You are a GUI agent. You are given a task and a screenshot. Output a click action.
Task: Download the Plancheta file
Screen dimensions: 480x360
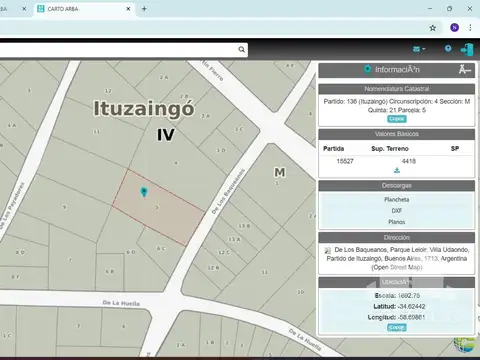(x=397, y=200)
